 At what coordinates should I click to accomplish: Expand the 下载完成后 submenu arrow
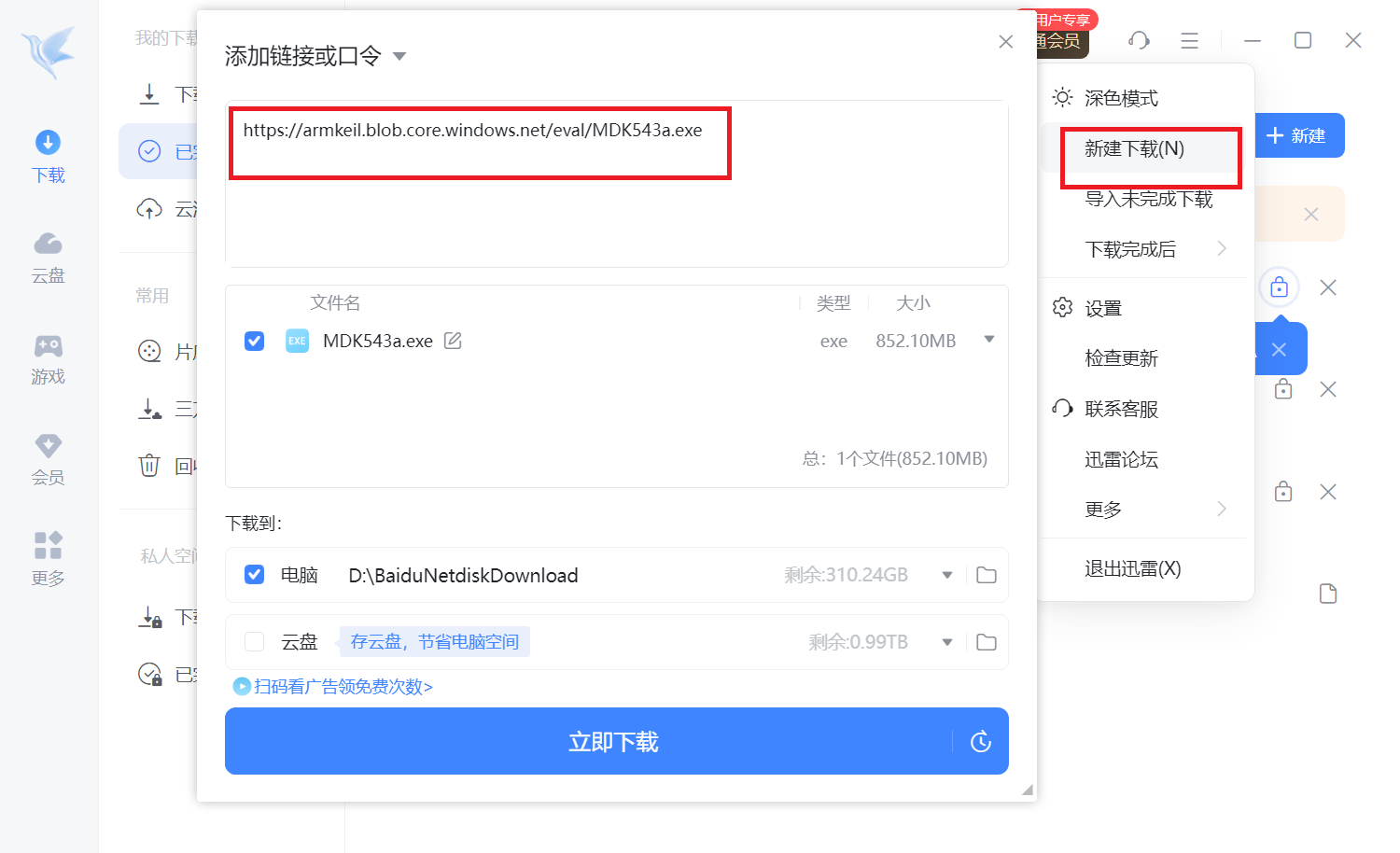[1222, 248]
